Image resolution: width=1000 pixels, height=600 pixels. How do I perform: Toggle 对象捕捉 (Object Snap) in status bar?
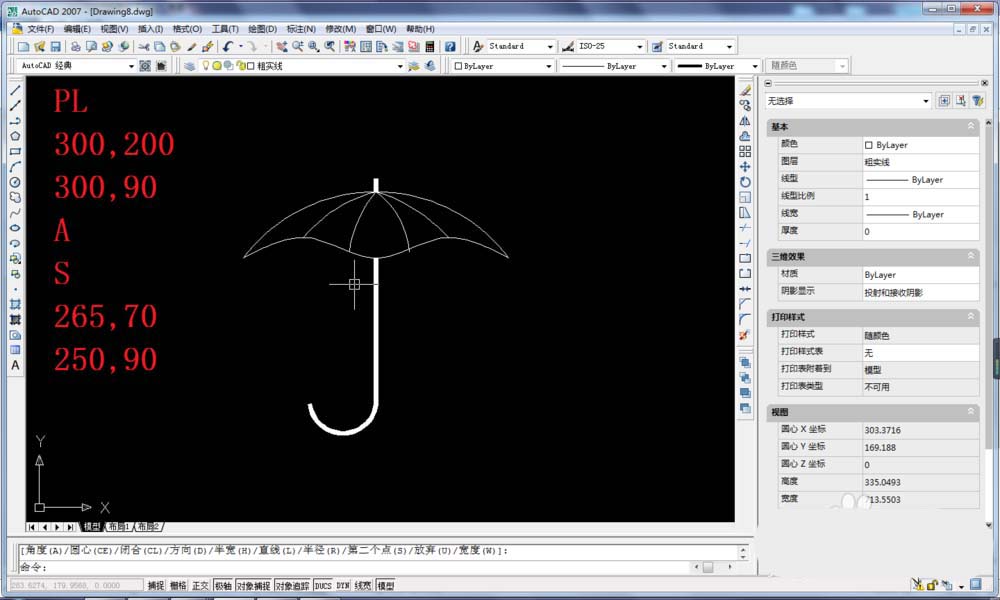(x=253, y=586)
